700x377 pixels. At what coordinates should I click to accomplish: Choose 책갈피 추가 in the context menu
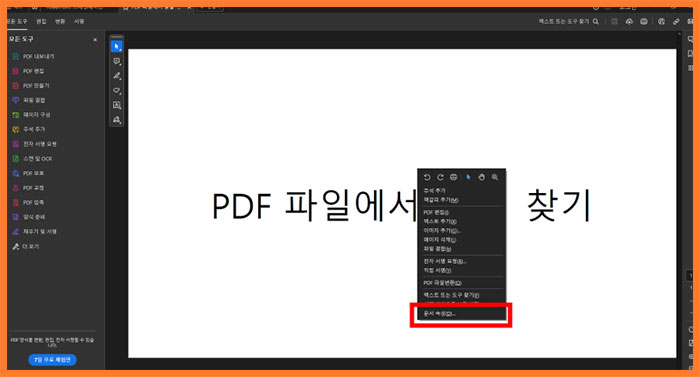click(x=441, y=200)
